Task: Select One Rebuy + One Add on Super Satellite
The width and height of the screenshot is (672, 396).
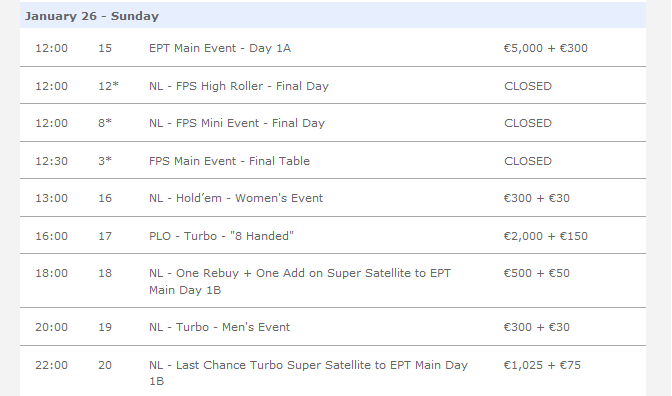Action: click(x=300, y=281)
